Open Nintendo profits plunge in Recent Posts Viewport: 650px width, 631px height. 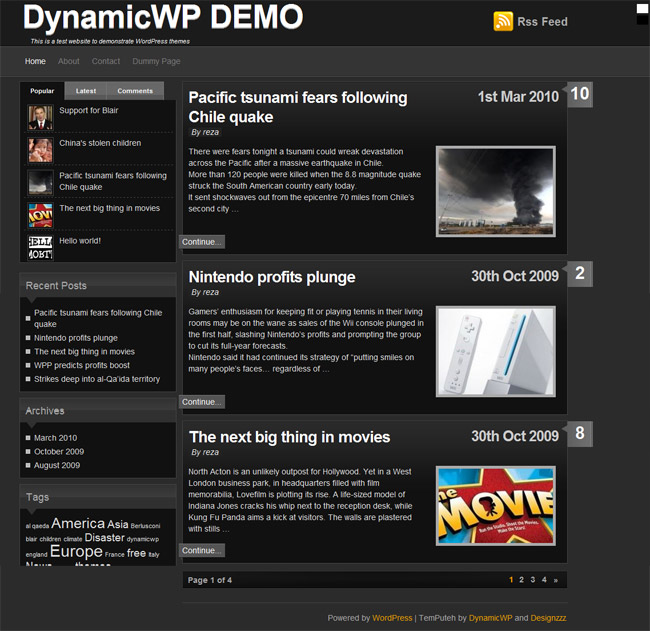76,338
